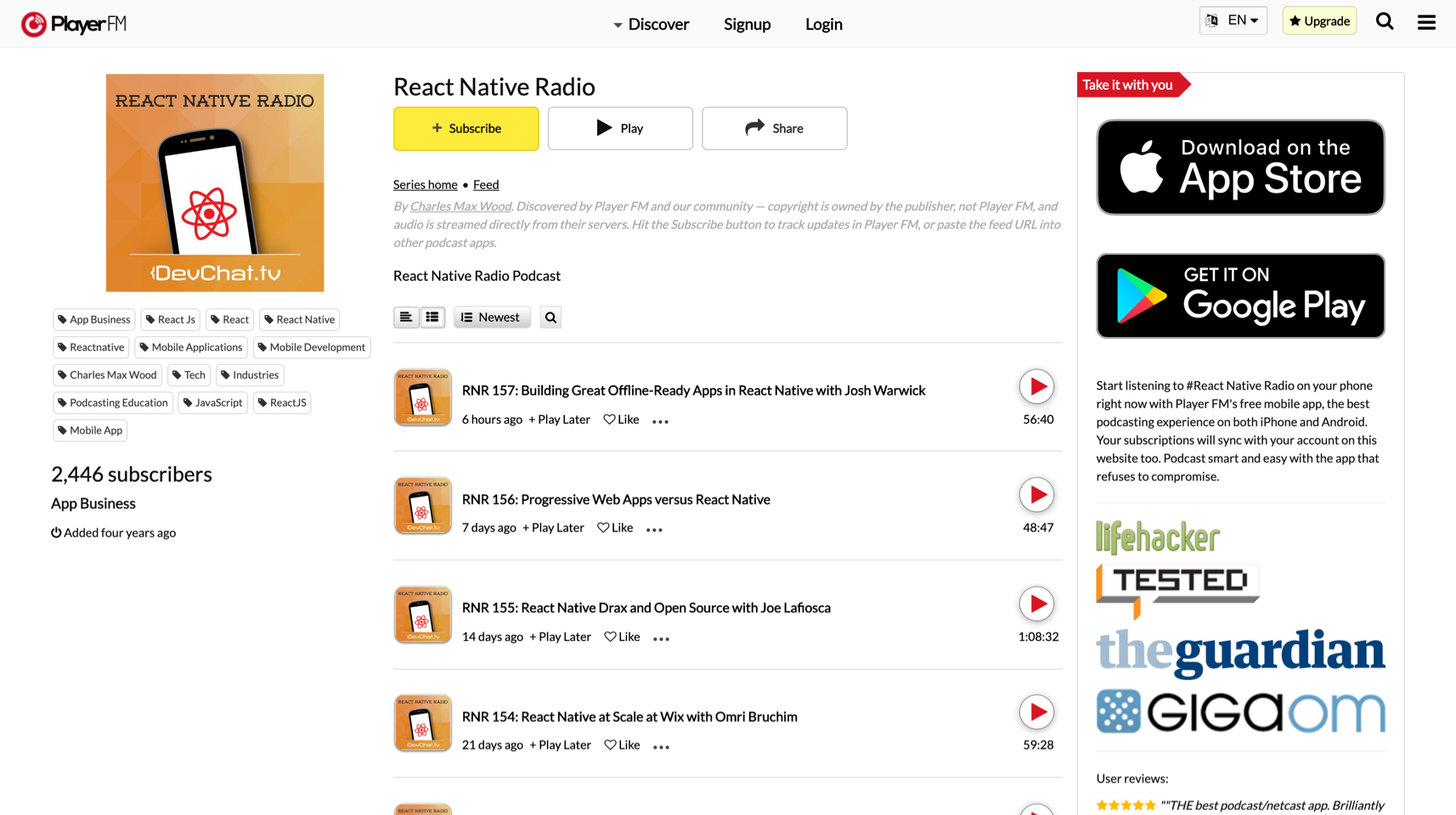Image resolution: width=1456 pixels, height=815 pixels.
Task: Open the search magnifier in top bar
Action: 1385,22
